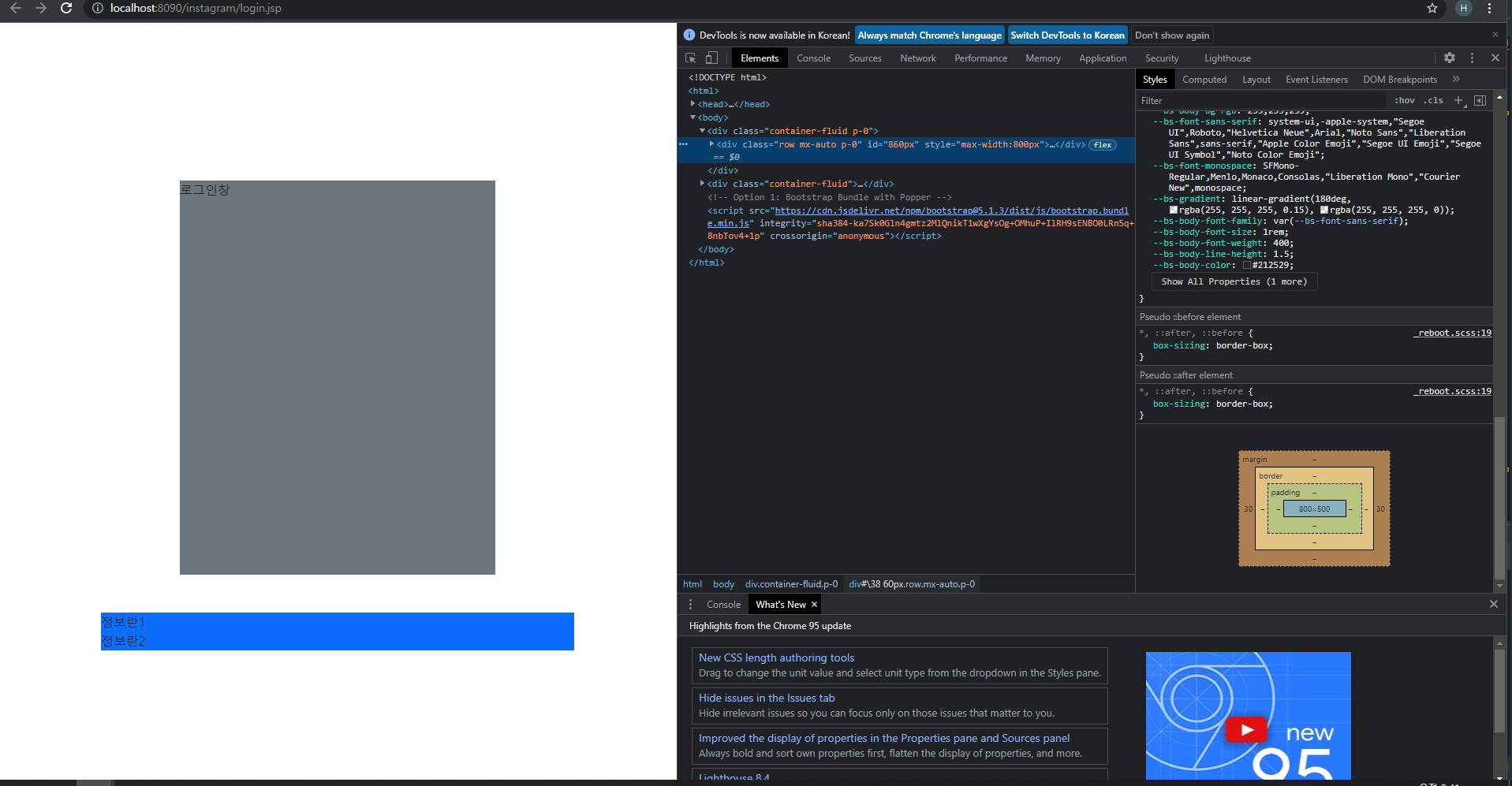Open first _reboot.scss:19 source link
This screenshot has height=786, width=1512.
point(1452,333)
